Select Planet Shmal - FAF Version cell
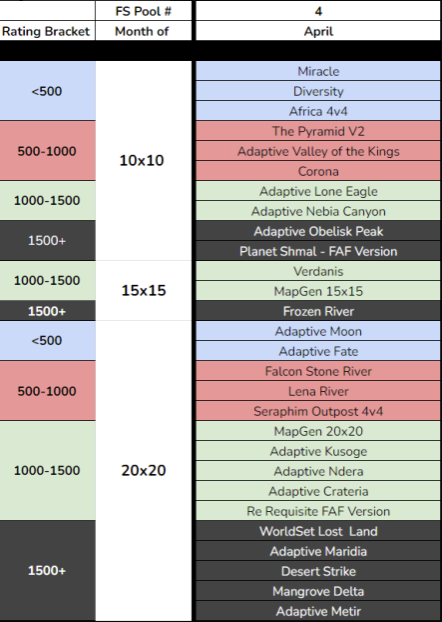The width and height of the screenshot is (442, 622). click(x=318, y=251)
